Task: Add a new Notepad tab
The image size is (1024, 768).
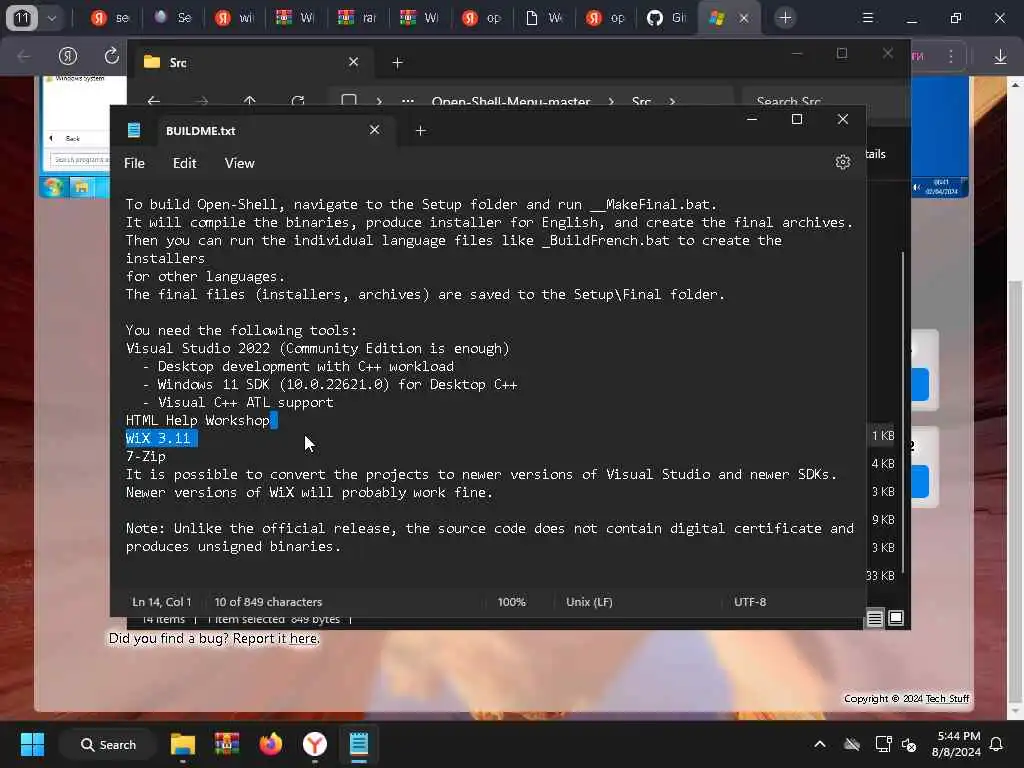Action: tap(421, 131)
